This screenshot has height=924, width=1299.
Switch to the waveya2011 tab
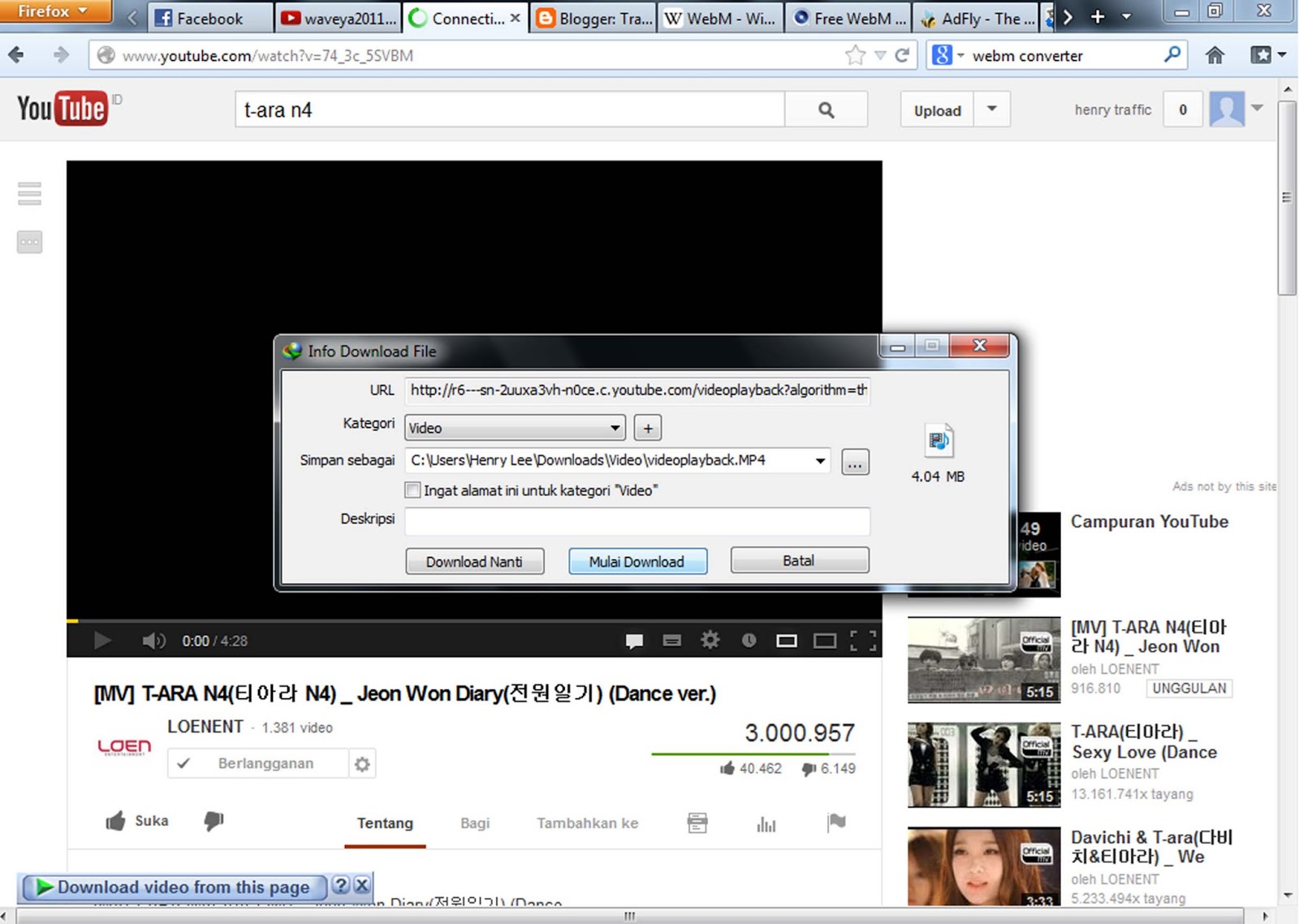[339, 18]
